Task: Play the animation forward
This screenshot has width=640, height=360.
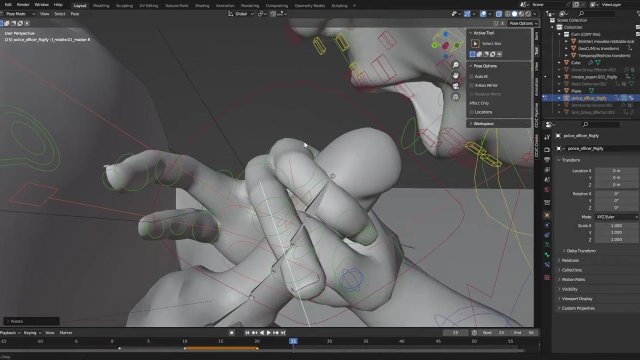Action: pyautogui.click(x=269, y=333)
